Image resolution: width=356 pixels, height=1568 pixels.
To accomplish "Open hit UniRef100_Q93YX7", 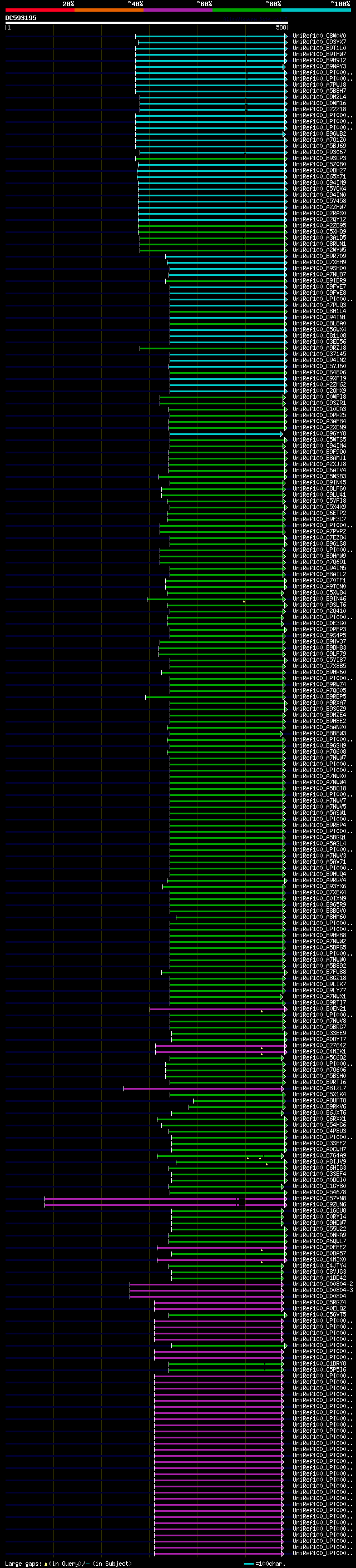I will pyautogui.click(x=319, y=42).
